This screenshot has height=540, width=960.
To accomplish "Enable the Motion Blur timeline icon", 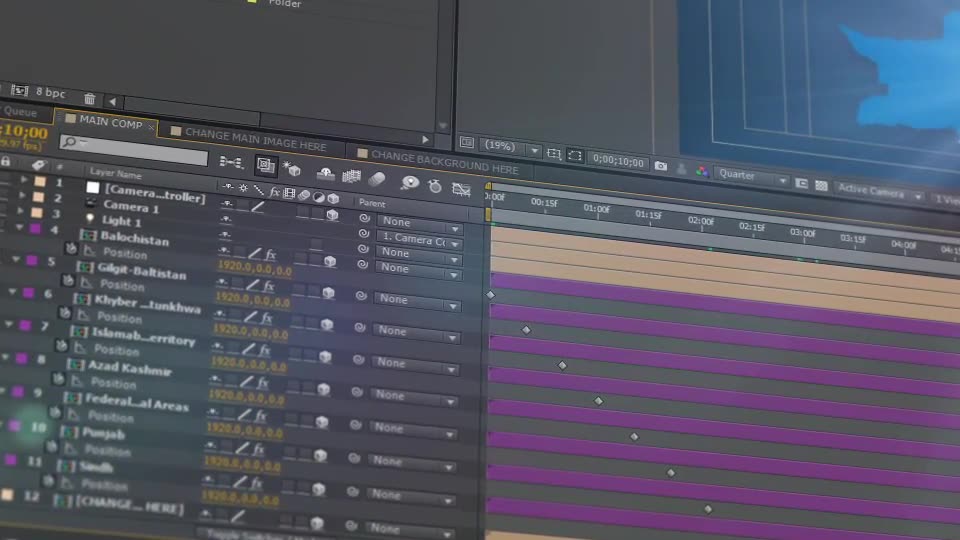I will coord(377,179).
